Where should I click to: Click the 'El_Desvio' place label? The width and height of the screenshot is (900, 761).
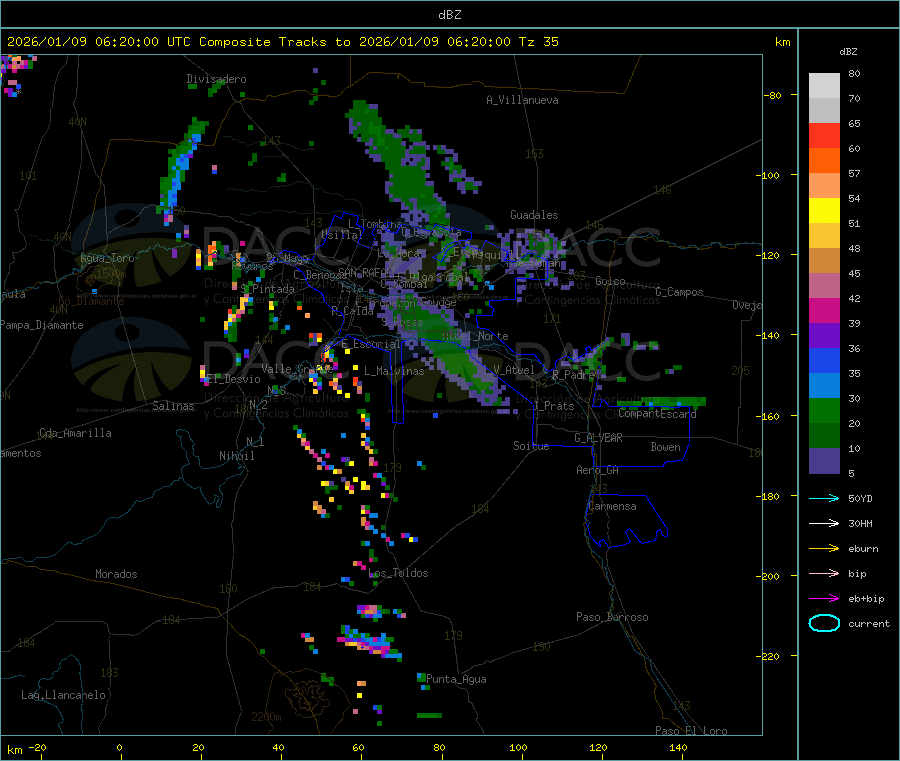pos(234,379)
